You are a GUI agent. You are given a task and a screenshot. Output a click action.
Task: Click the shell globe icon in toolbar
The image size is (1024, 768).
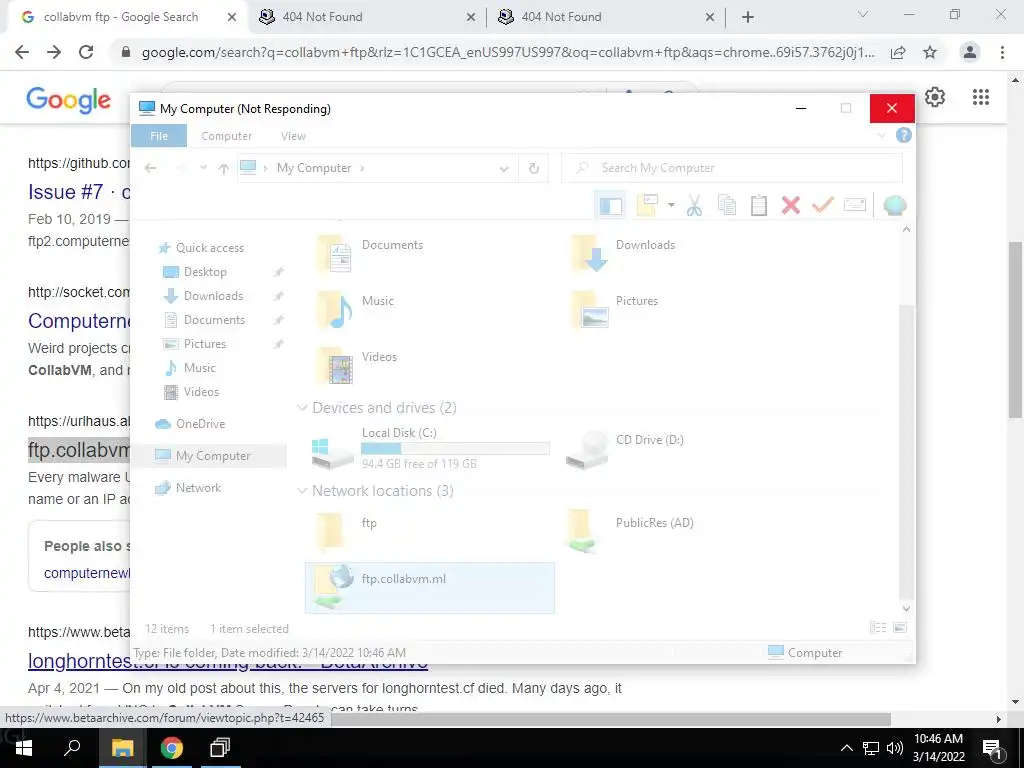895,206
